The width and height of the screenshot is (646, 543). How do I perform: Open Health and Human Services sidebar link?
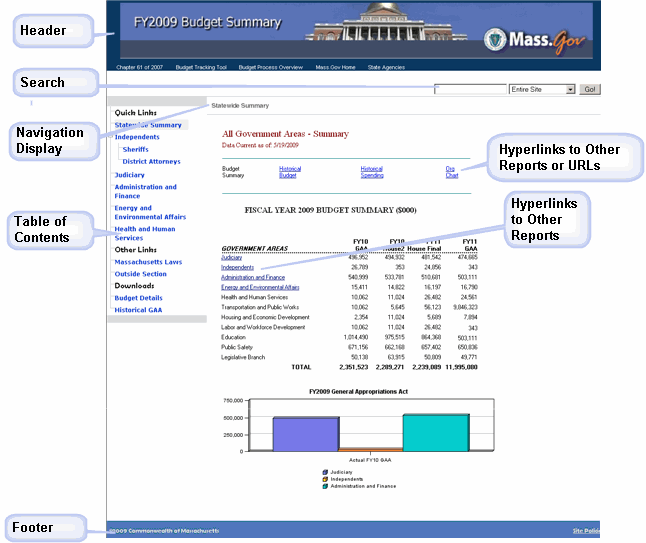click(x=145, y=233)
